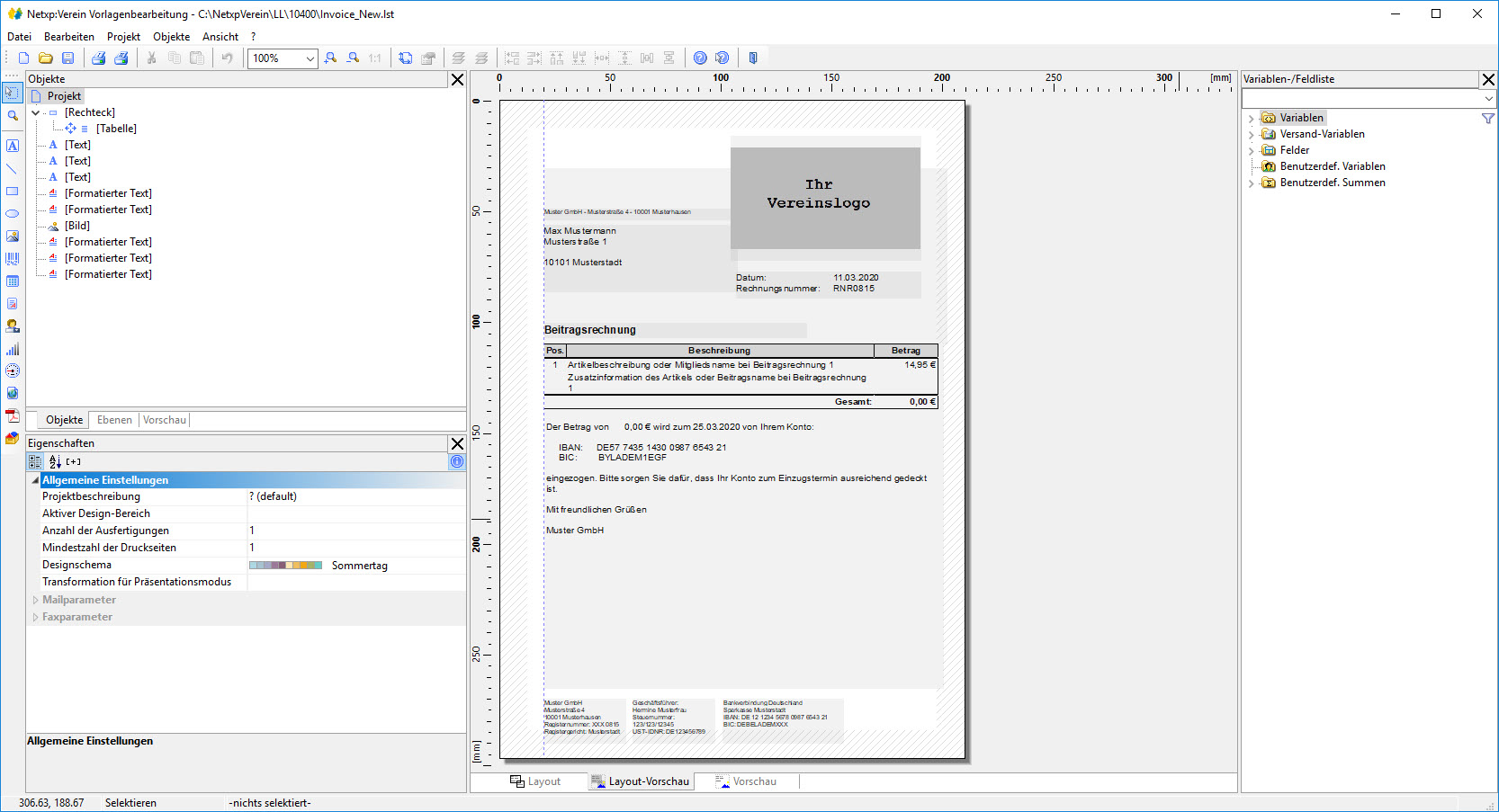Click the Sommertag design scheme color swatch

point(285,566)
